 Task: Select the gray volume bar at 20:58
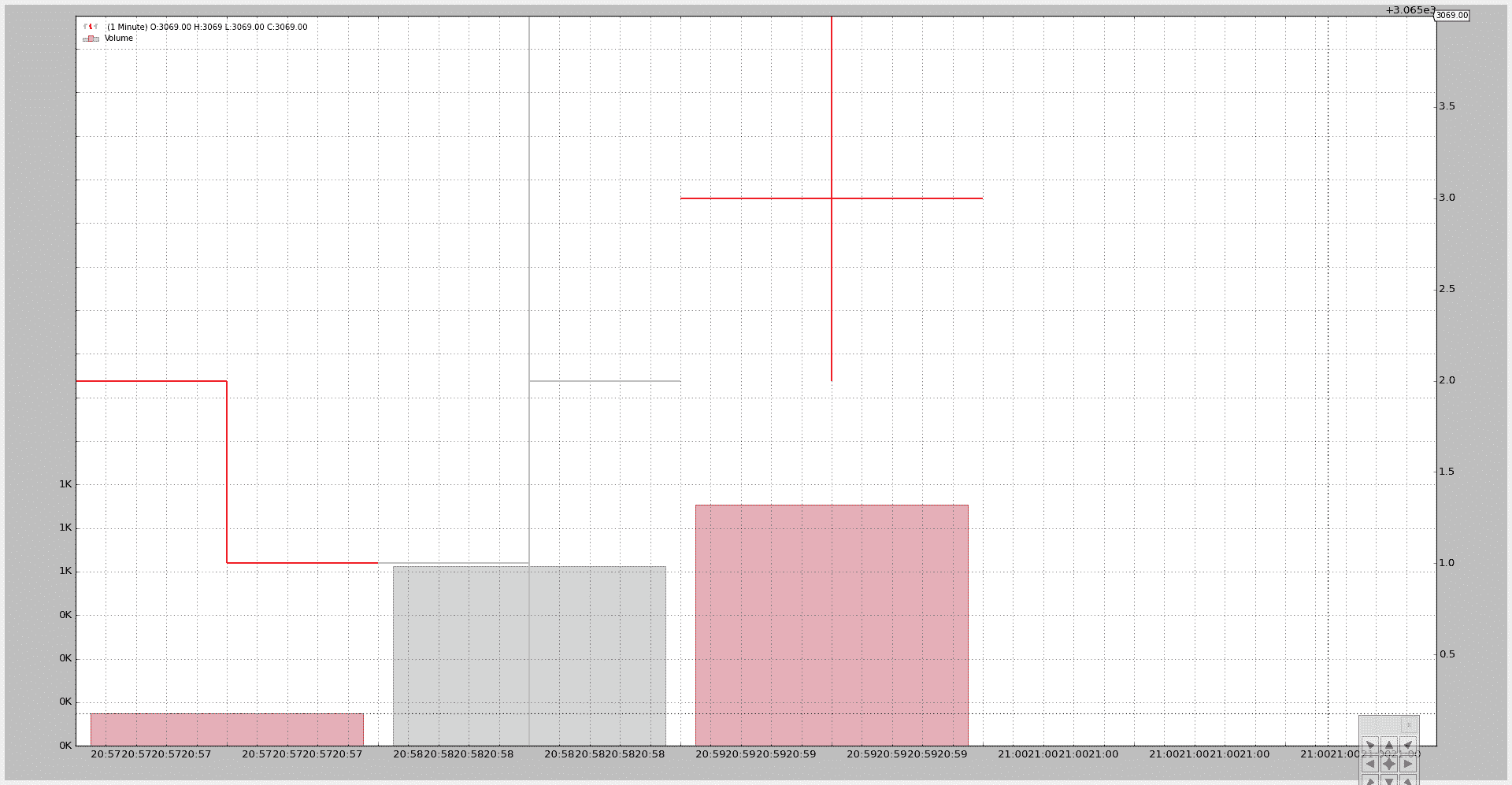[x=529, y=655]
